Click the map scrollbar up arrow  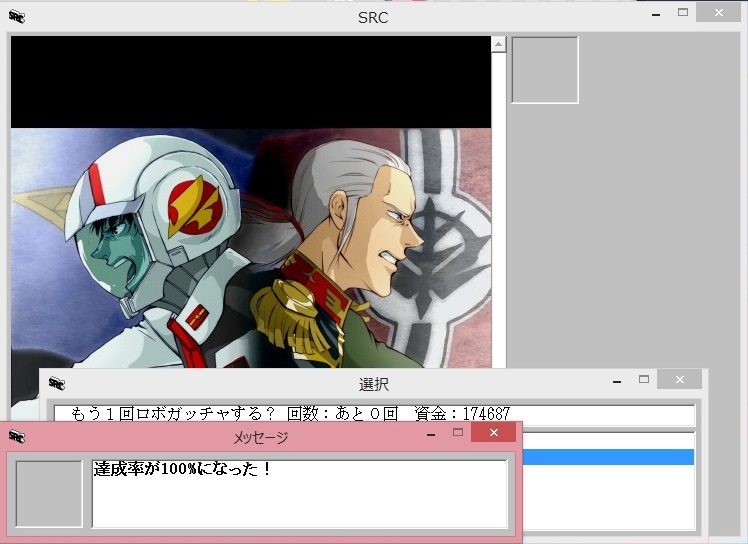(x=498, y=44)
